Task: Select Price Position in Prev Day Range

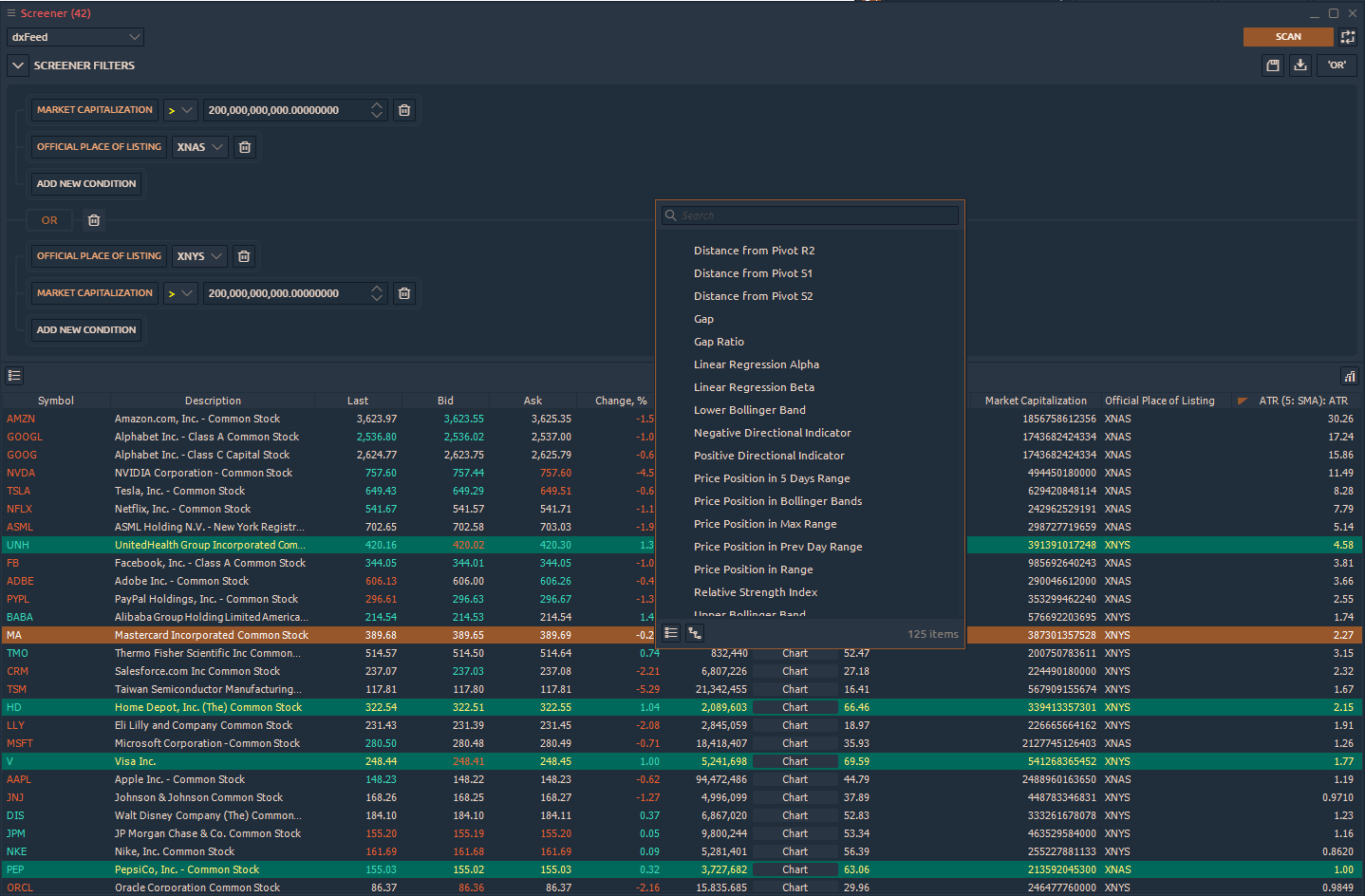Action: [777, 547]
